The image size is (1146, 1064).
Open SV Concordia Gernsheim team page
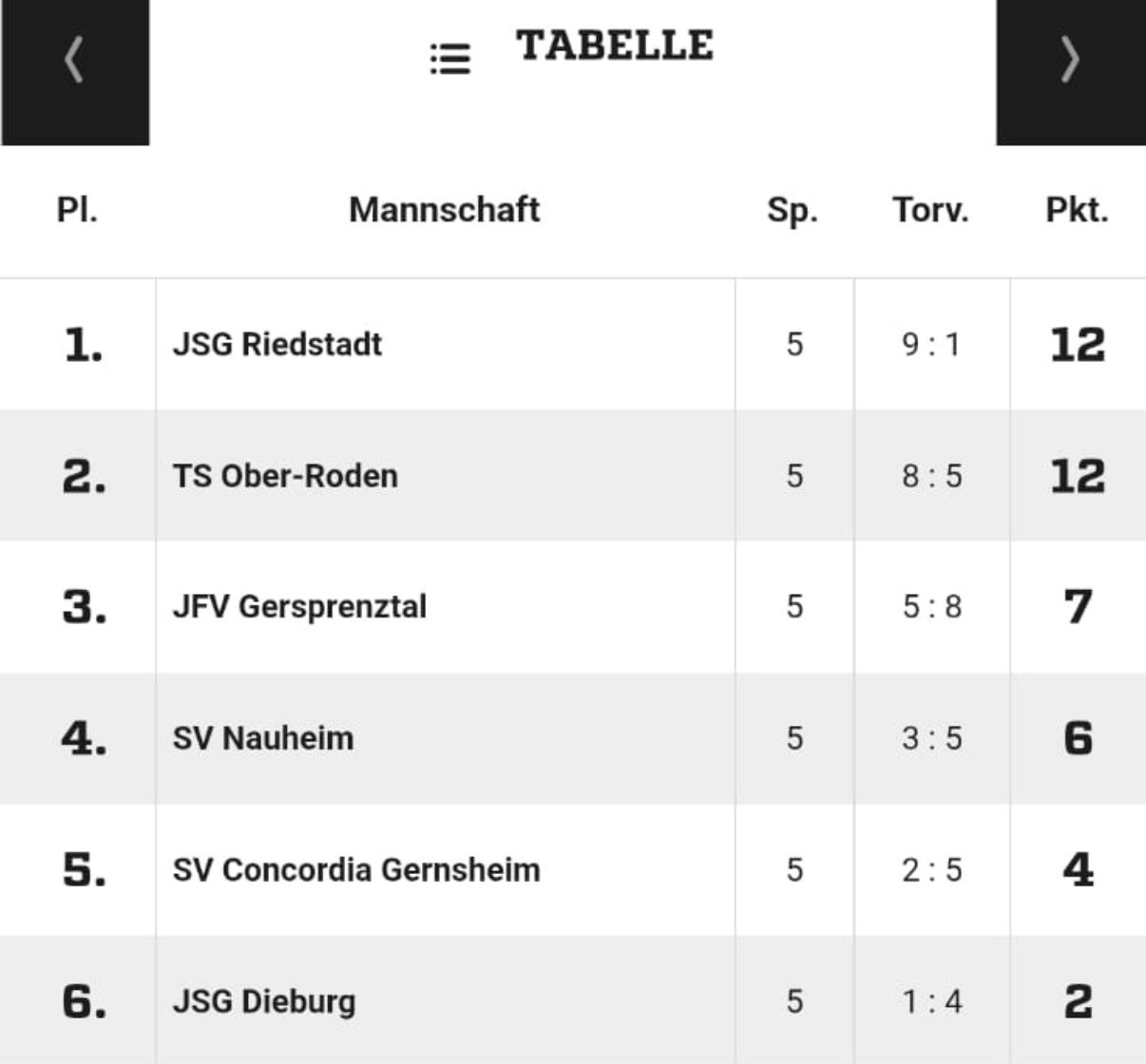click(x=356, y=869)
